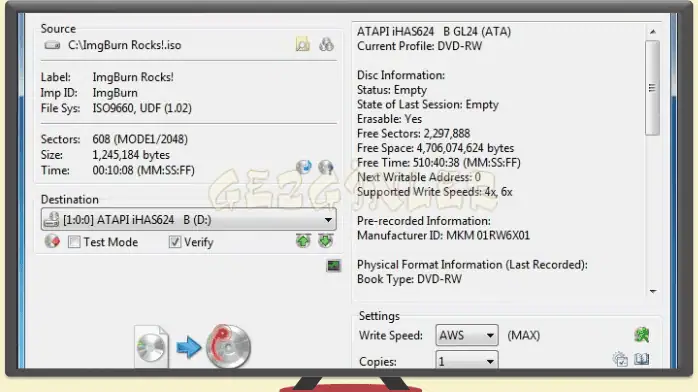Click the source image file disc icon

click(x=152, y=347)
